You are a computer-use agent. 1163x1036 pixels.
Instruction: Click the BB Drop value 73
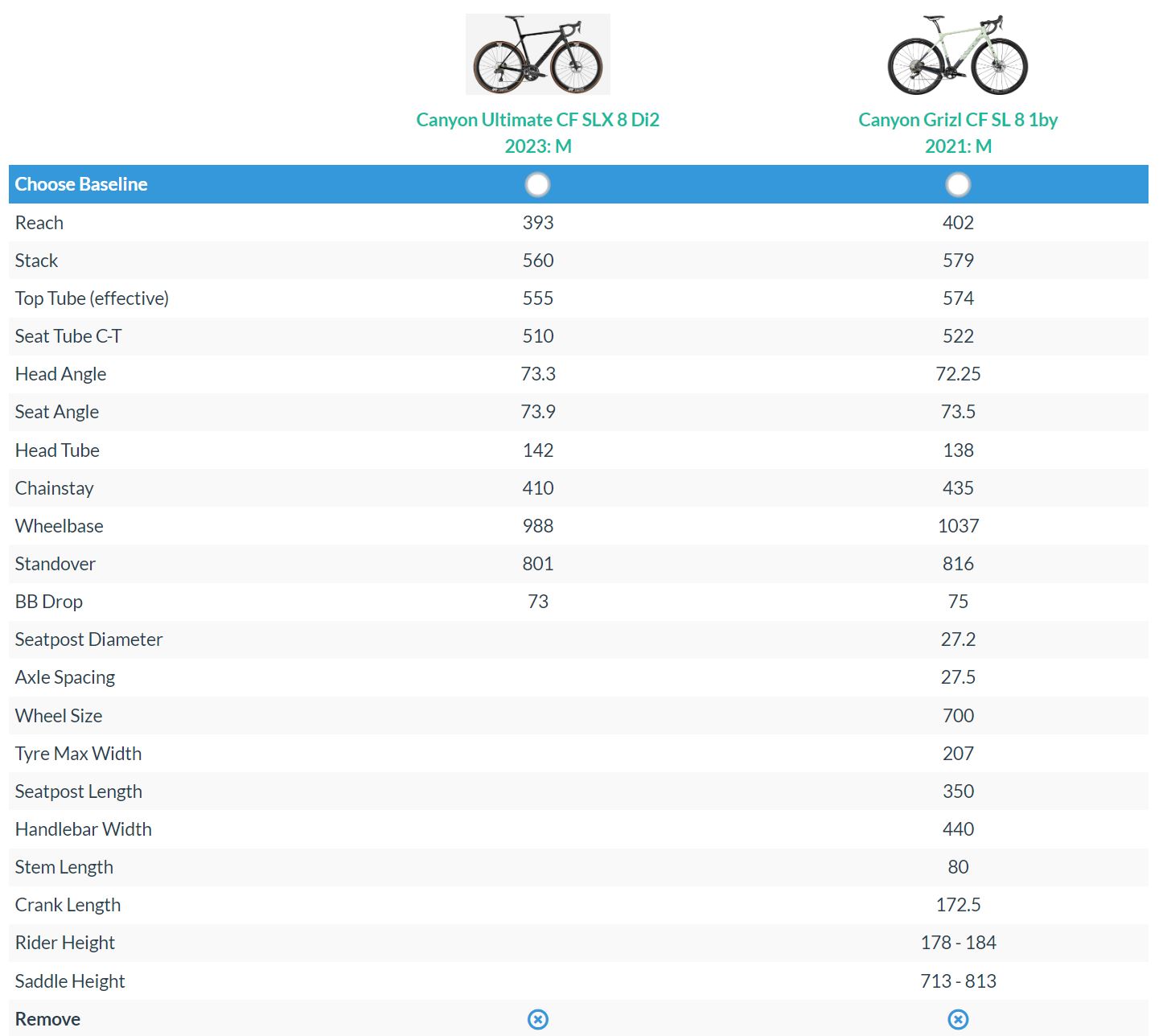click(537, 602)
